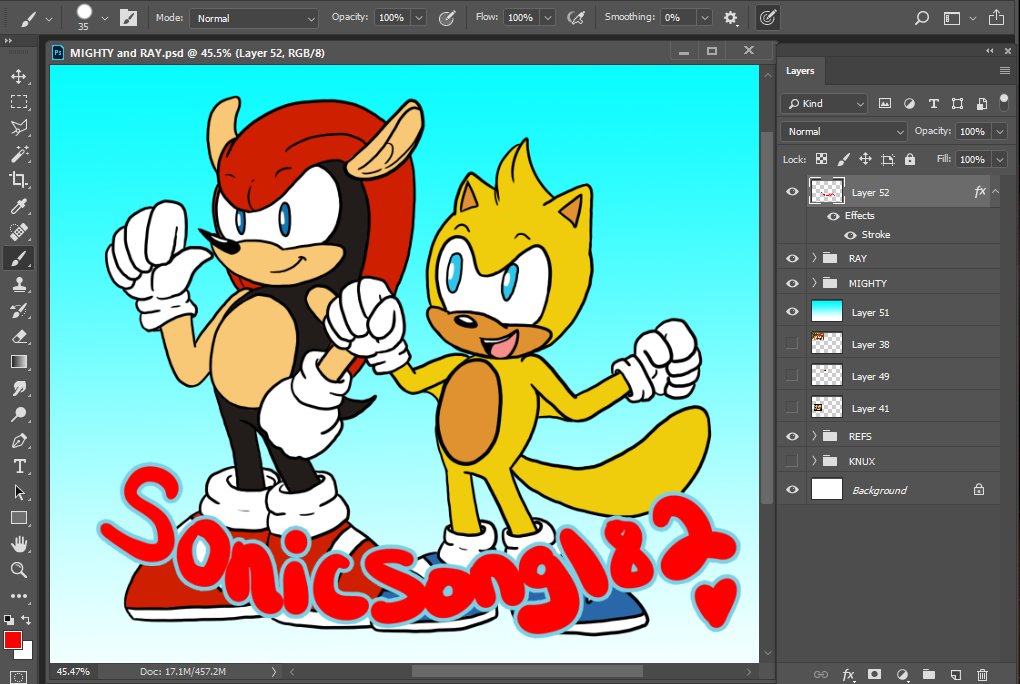Click the search icon in options bar
Viewport: 1020px width, 684px height.
pos(921,18)
